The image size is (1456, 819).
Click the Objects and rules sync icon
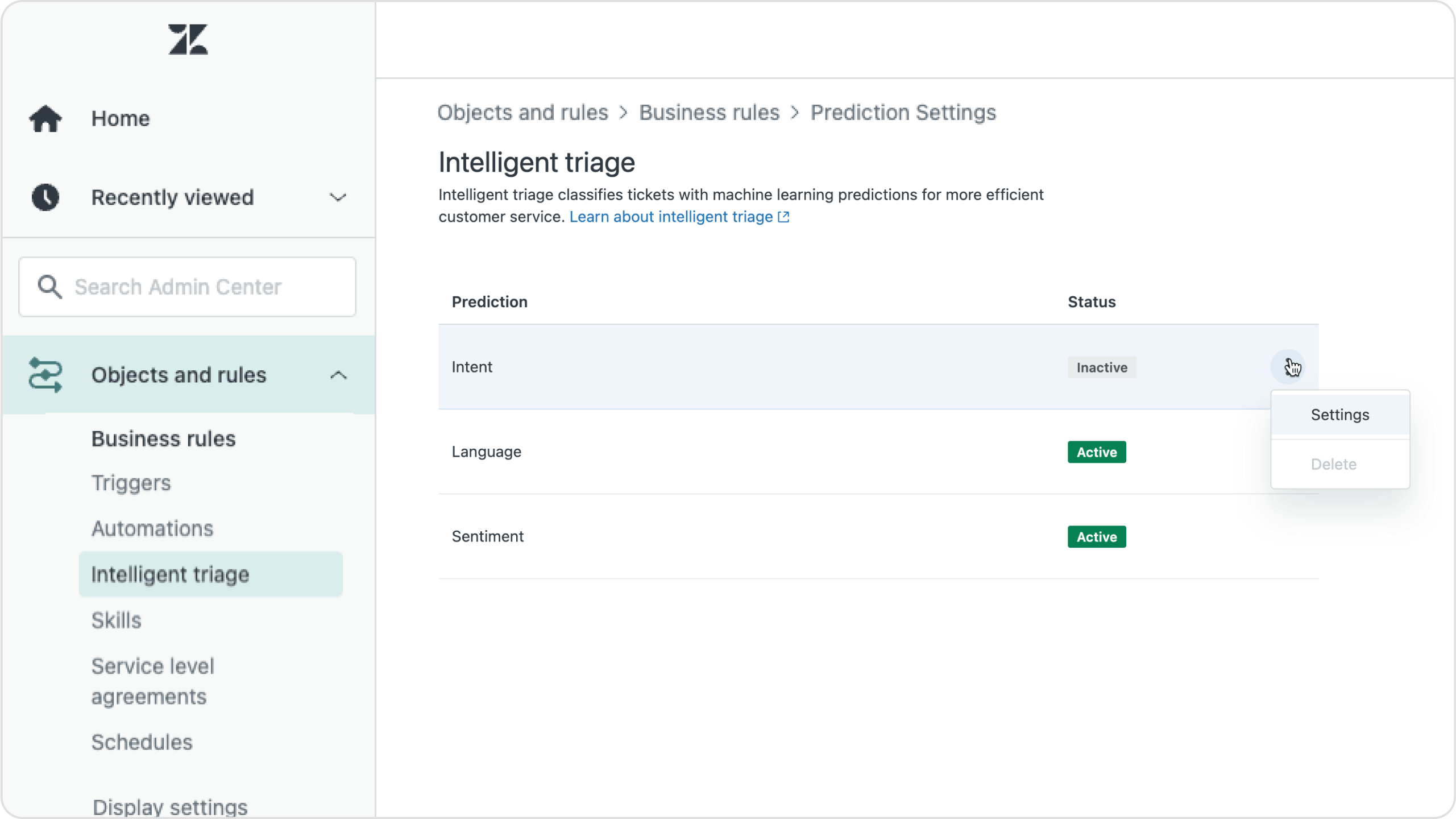pos(45,373)
